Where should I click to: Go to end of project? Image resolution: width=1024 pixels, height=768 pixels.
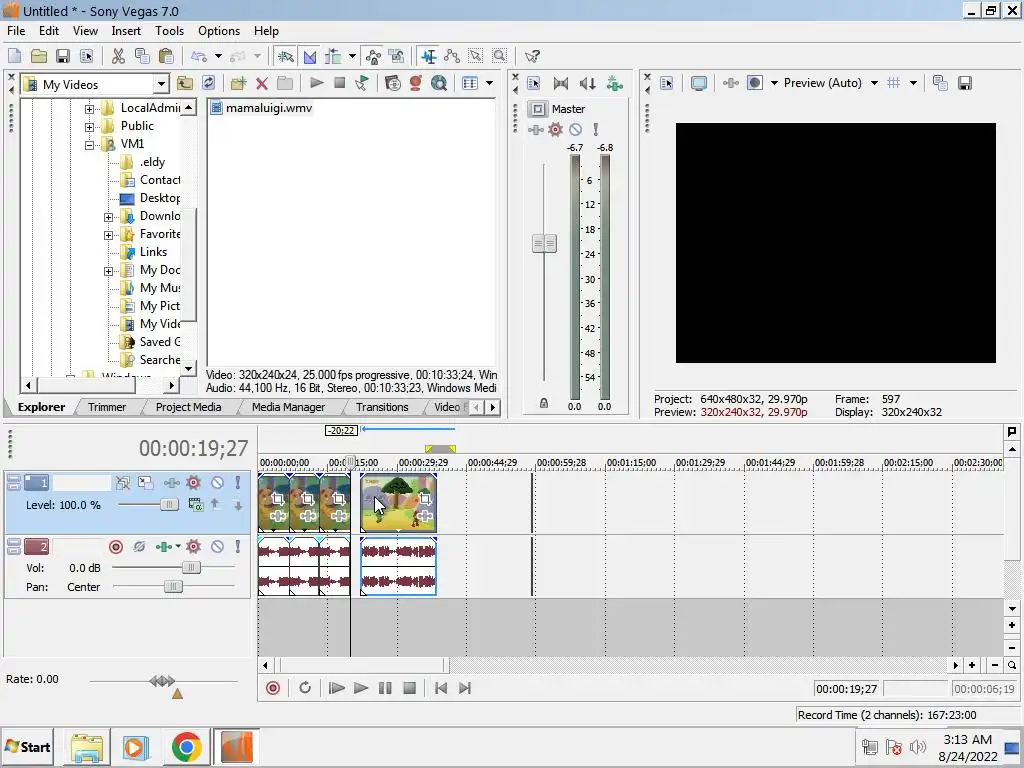click(465, 688)
